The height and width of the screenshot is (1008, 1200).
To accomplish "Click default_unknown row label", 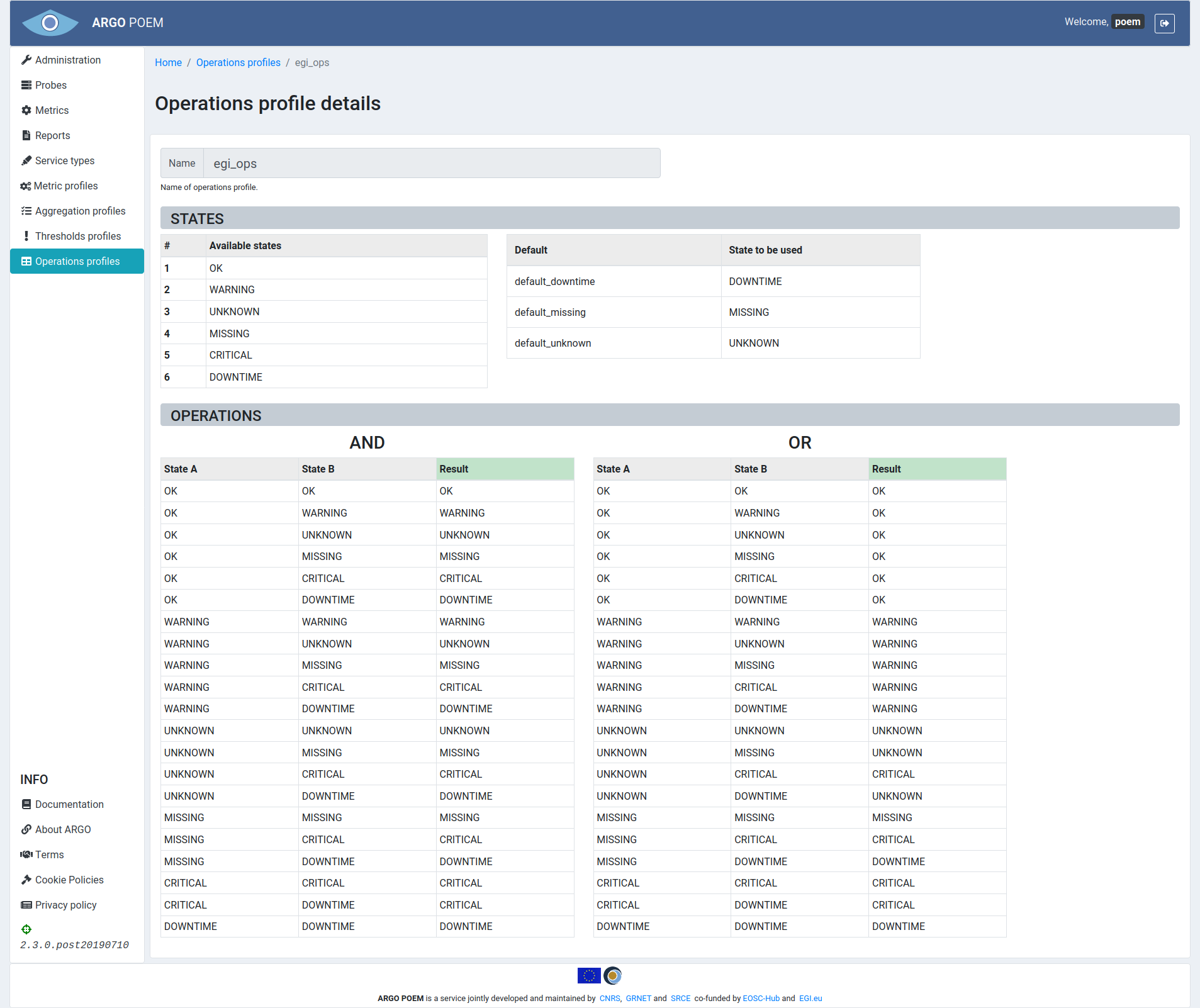I will tap(552, 343).
